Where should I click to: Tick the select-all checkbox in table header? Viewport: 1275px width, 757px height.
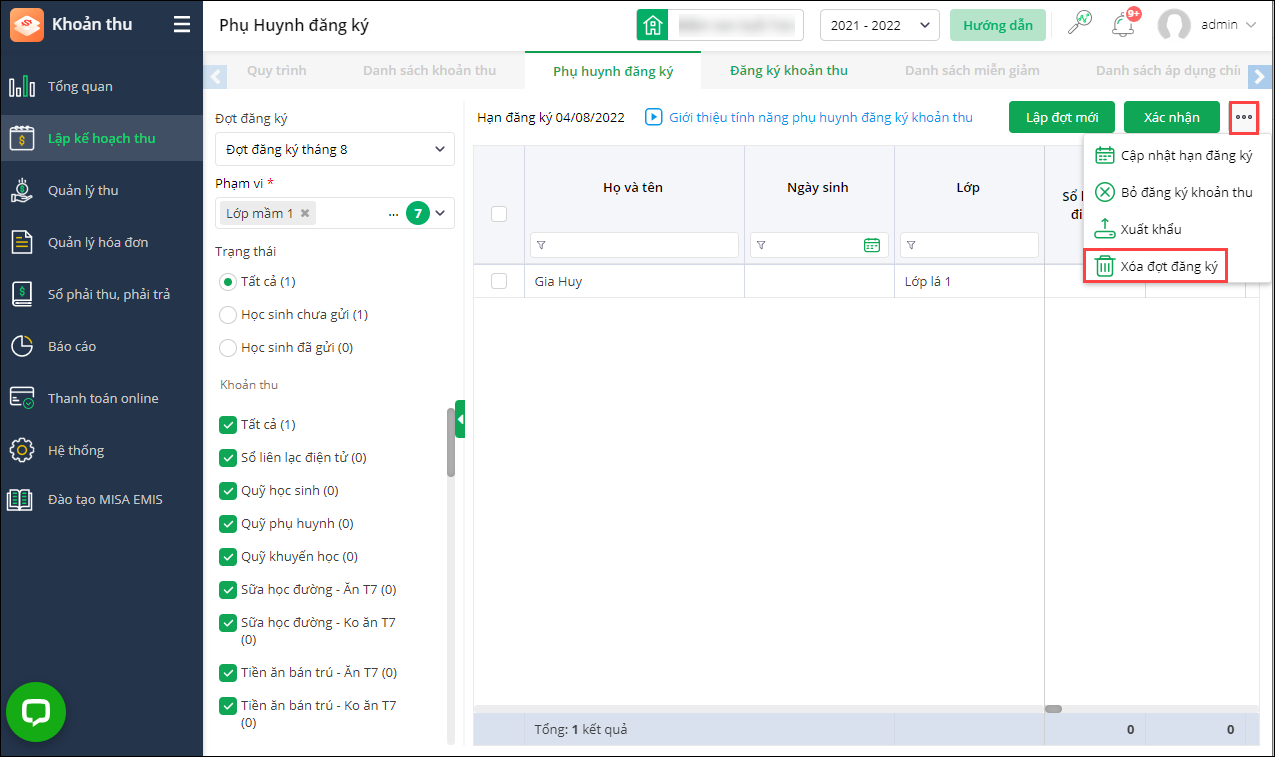coord(499,214)
